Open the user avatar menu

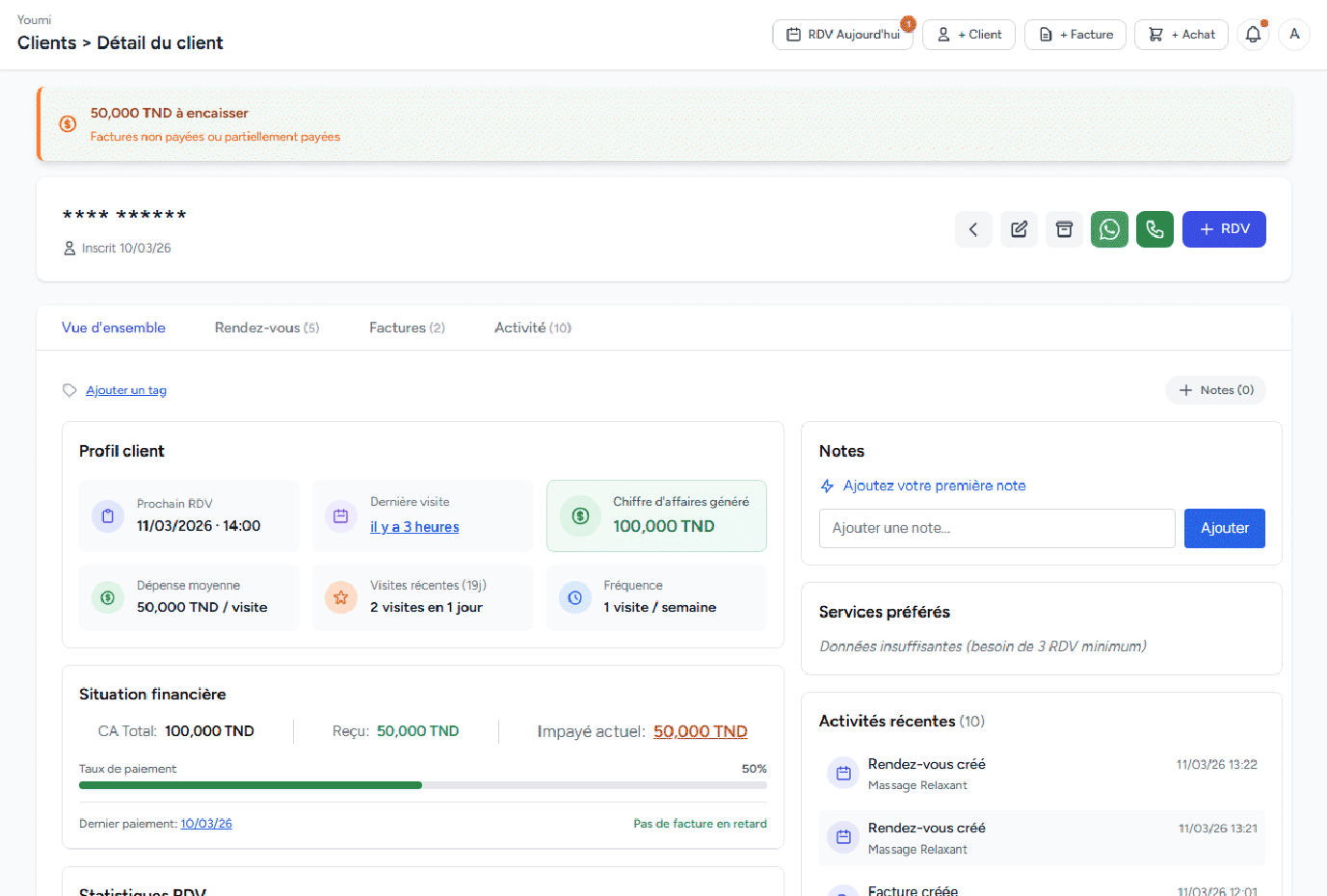(1294, 35)
